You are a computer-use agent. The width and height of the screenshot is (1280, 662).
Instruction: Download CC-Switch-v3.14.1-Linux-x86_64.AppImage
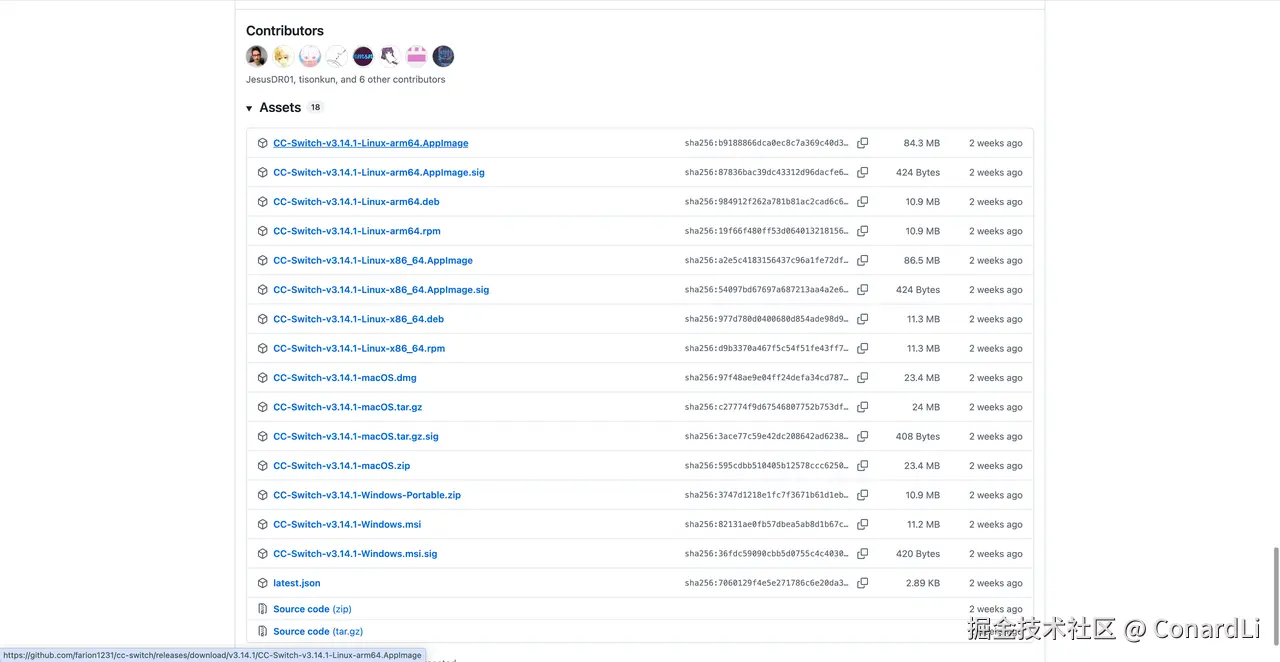coord(372,260)
